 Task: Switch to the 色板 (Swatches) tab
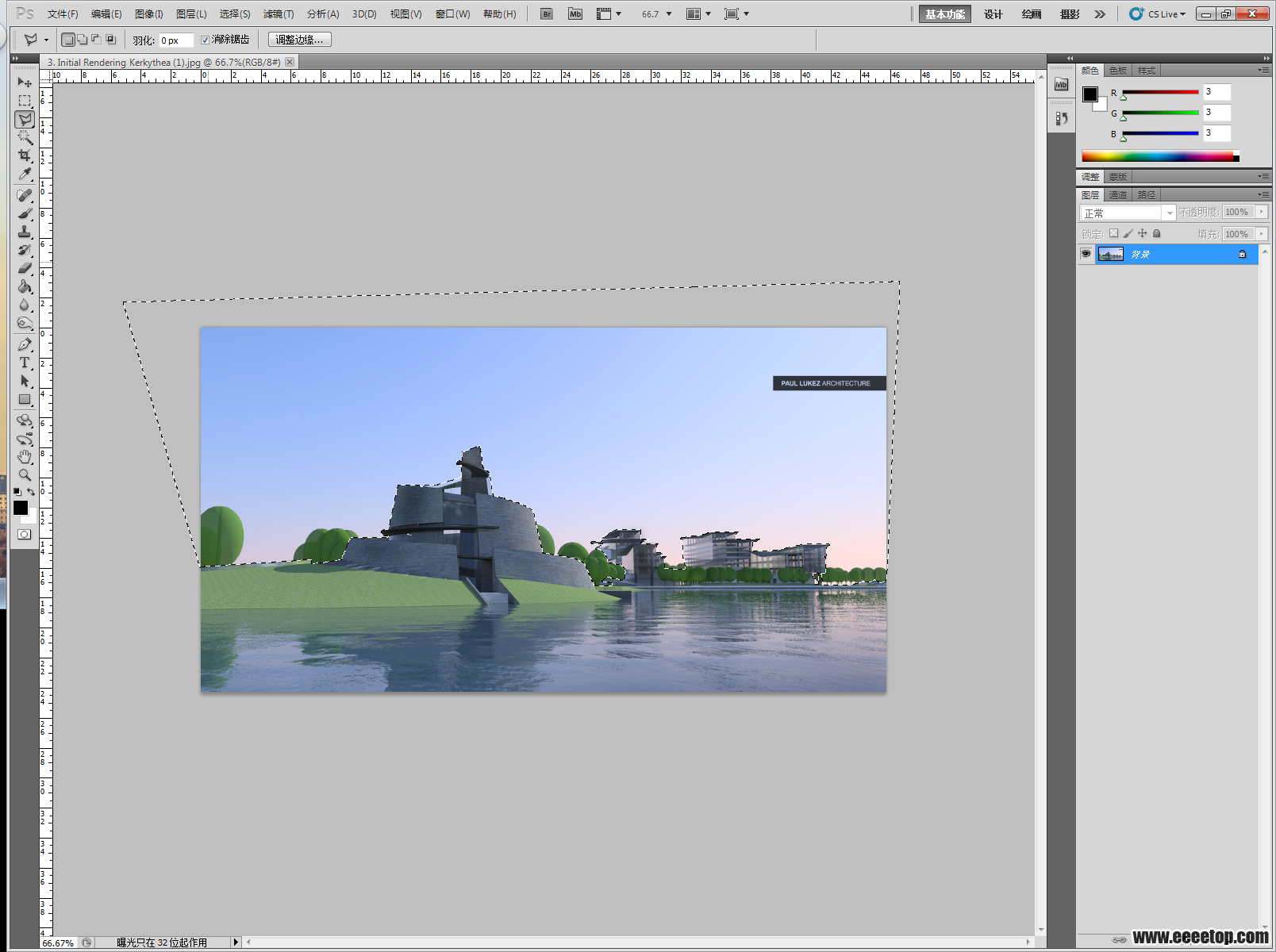click(1118, 71)
